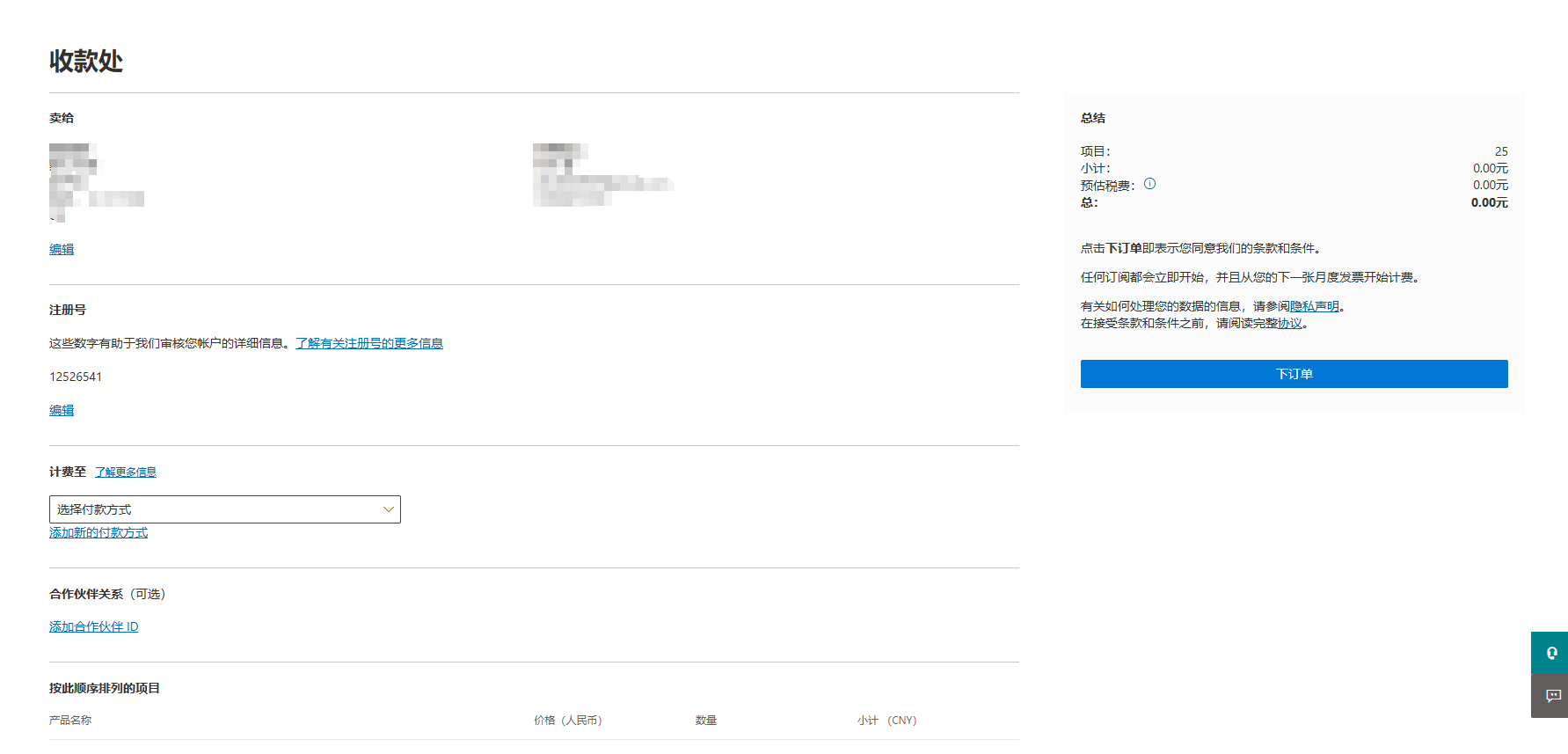Click the chevron arrow in payment dropdown
Viewport: 1568px width, 754px height.
pos(388,509)
